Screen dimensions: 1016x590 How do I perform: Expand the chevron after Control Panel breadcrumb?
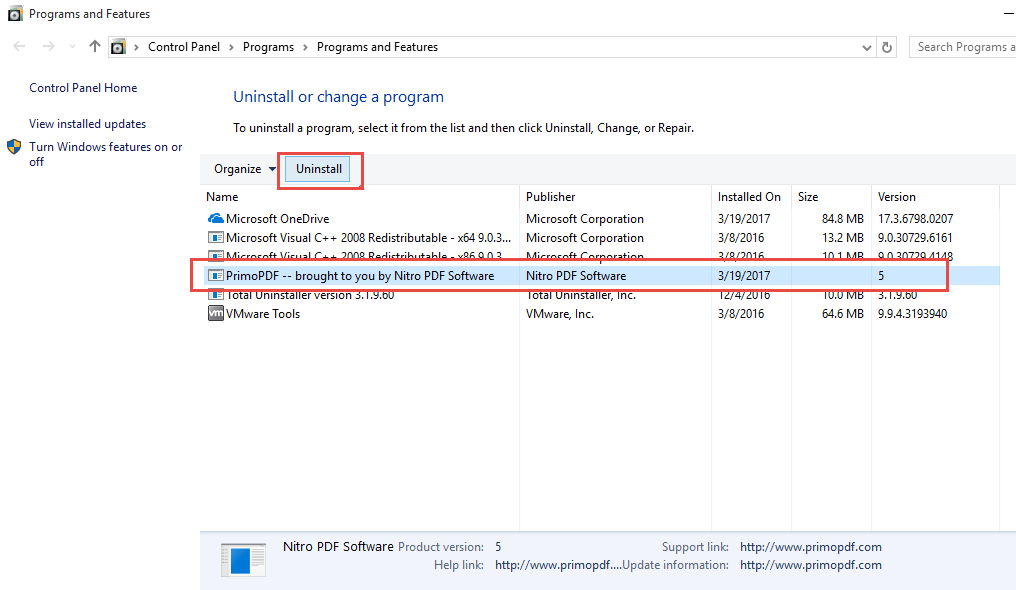coord(231,47)
